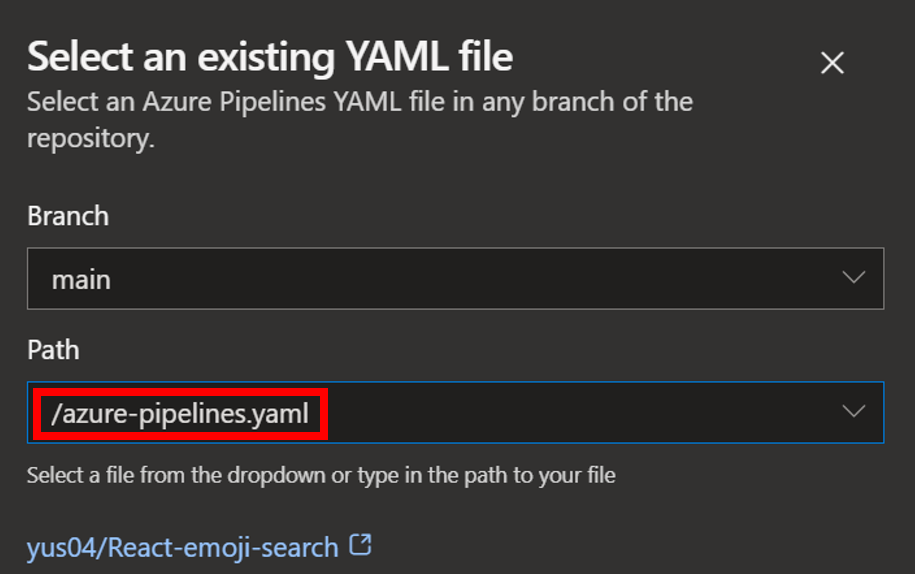Click the external link icon beside React-emoji-search

coord(361,546)
